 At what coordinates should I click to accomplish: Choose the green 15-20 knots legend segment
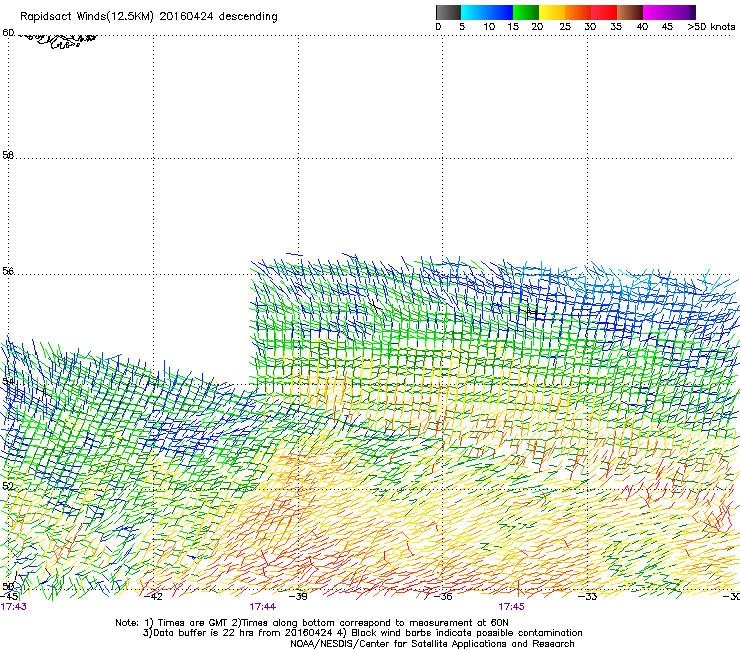click(x=526, y=12)
